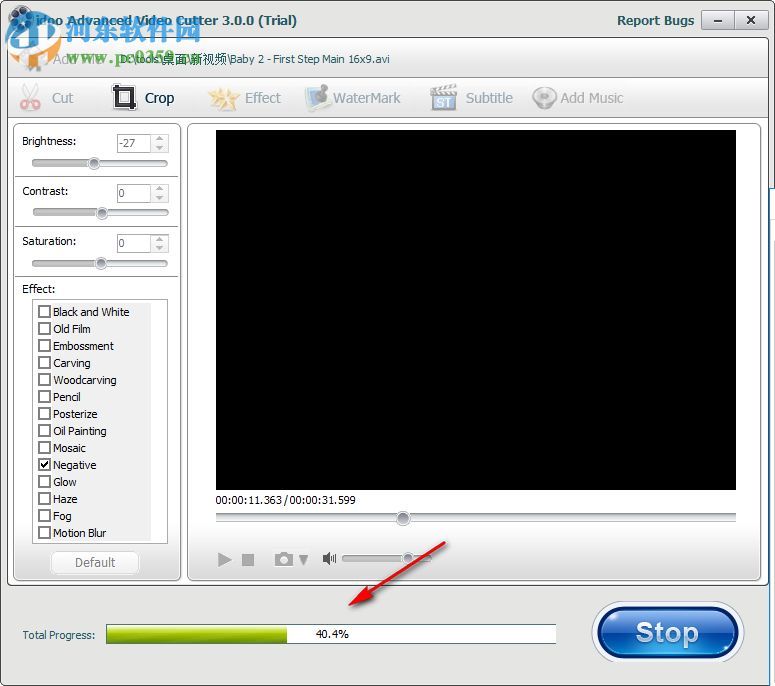Take a snapshot with camera icon
775x686 pixels.
pos(284,559)
